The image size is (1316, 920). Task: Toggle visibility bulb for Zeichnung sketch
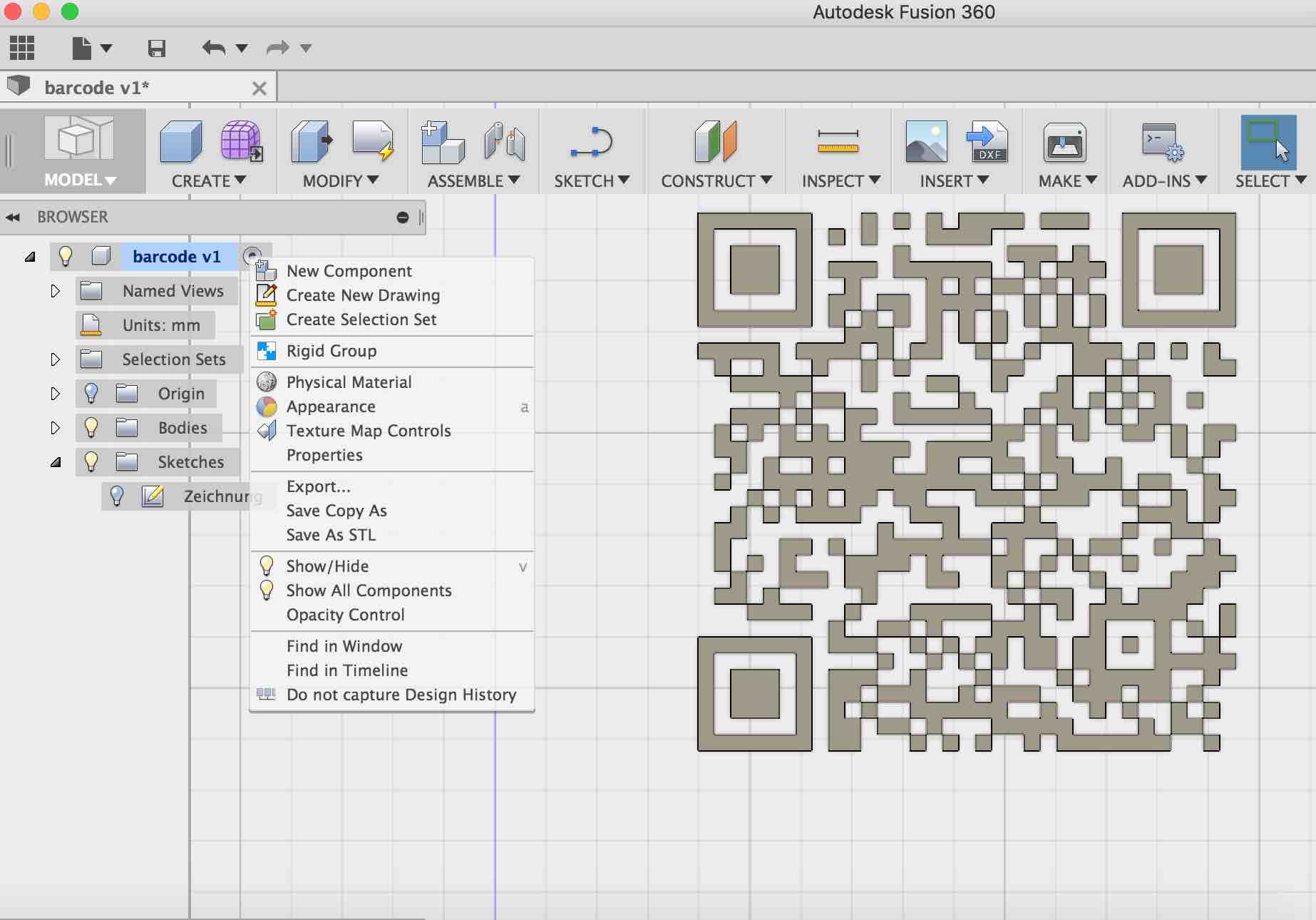(117, 496)
